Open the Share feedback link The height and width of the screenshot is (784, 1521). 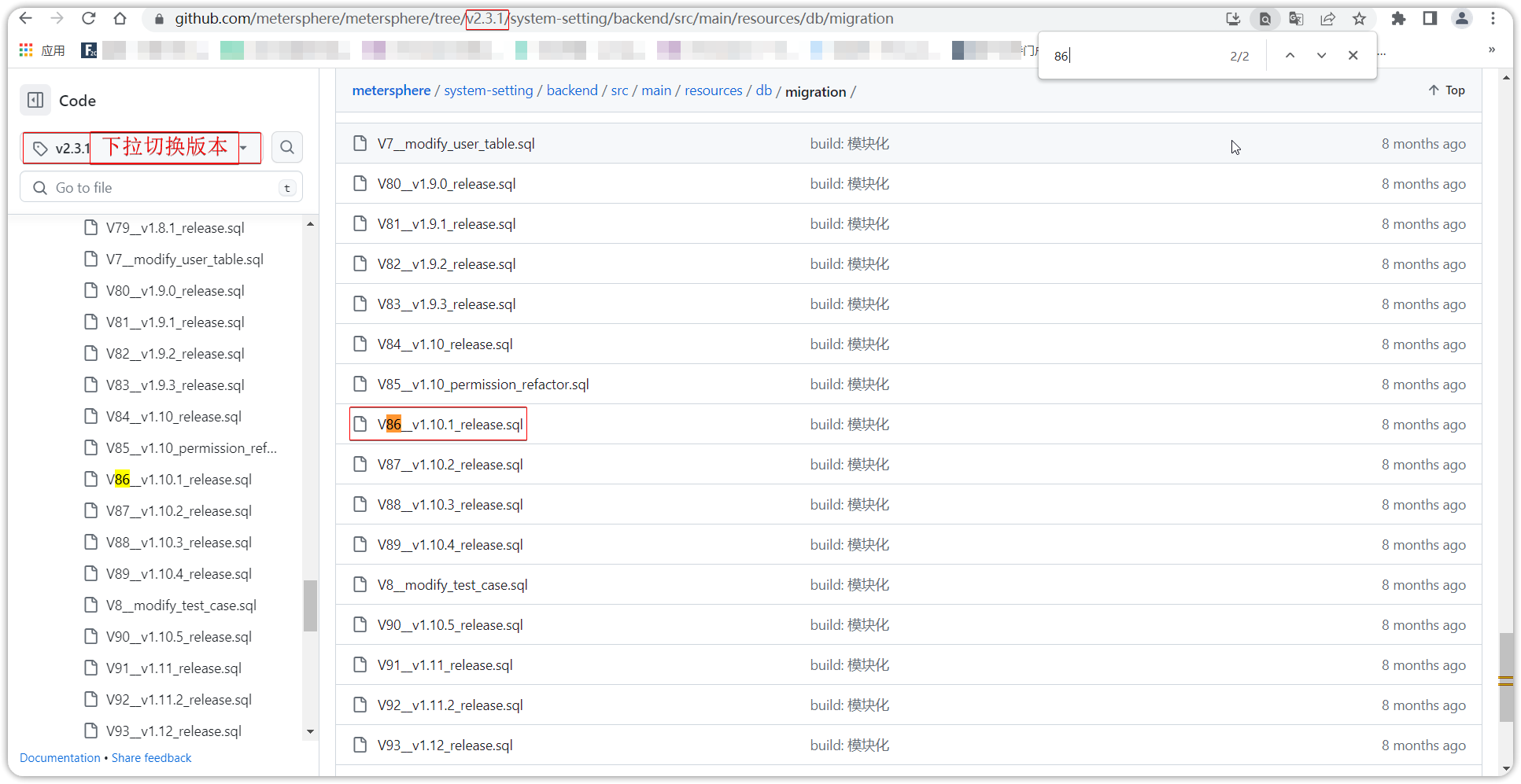(151, 758)
